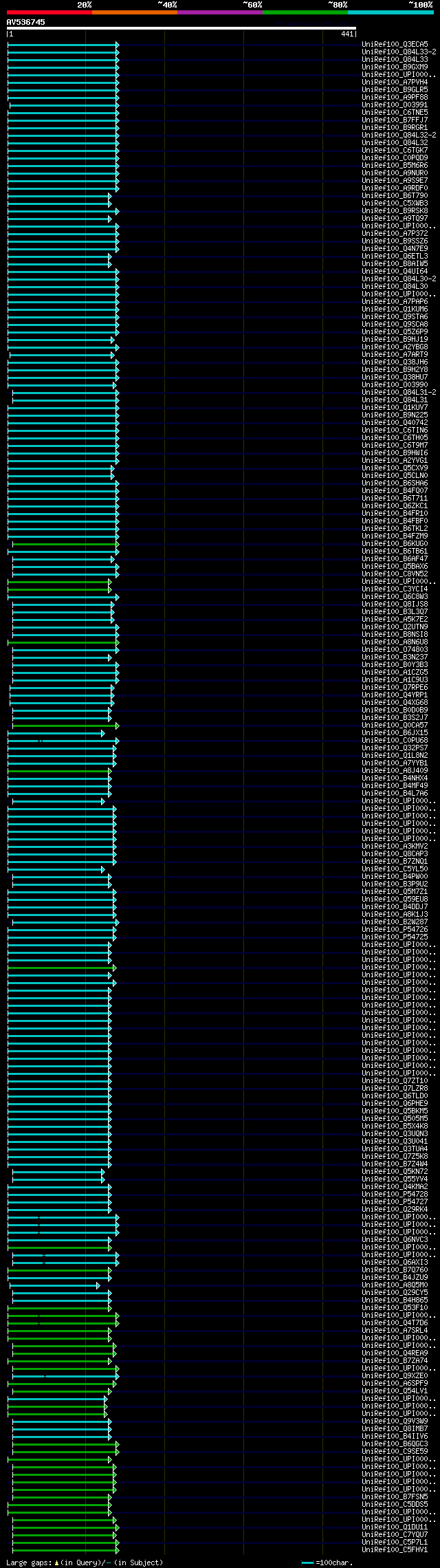Select the UniRef100_A6SPF9 label
The height and width of the screenshot is (1568, 440).
395,1383
